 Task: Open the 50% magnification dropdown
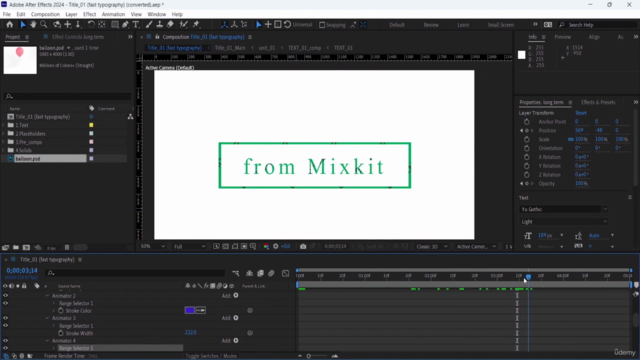153,247
